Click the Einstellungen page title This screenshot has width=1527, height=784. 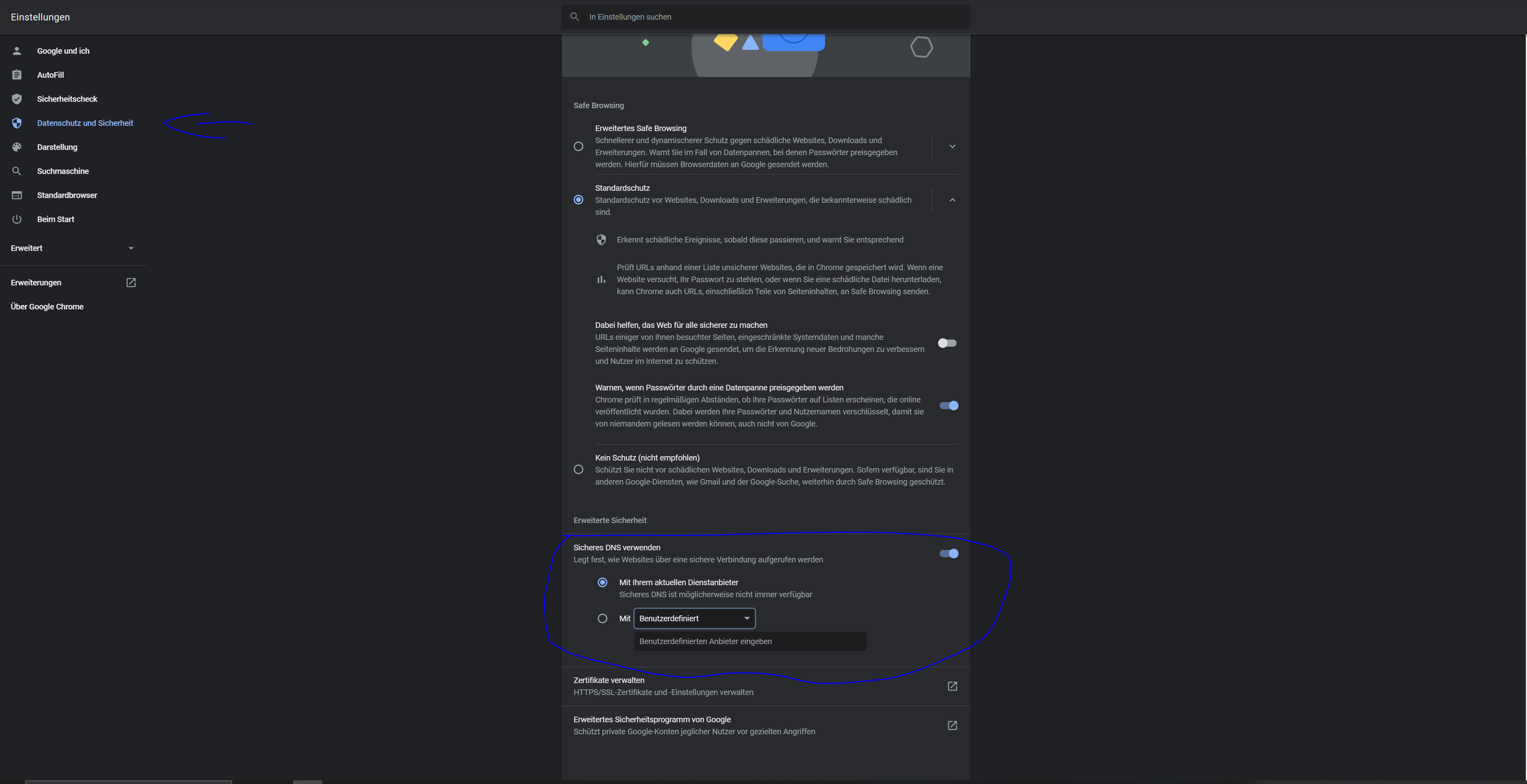point(40,17)
